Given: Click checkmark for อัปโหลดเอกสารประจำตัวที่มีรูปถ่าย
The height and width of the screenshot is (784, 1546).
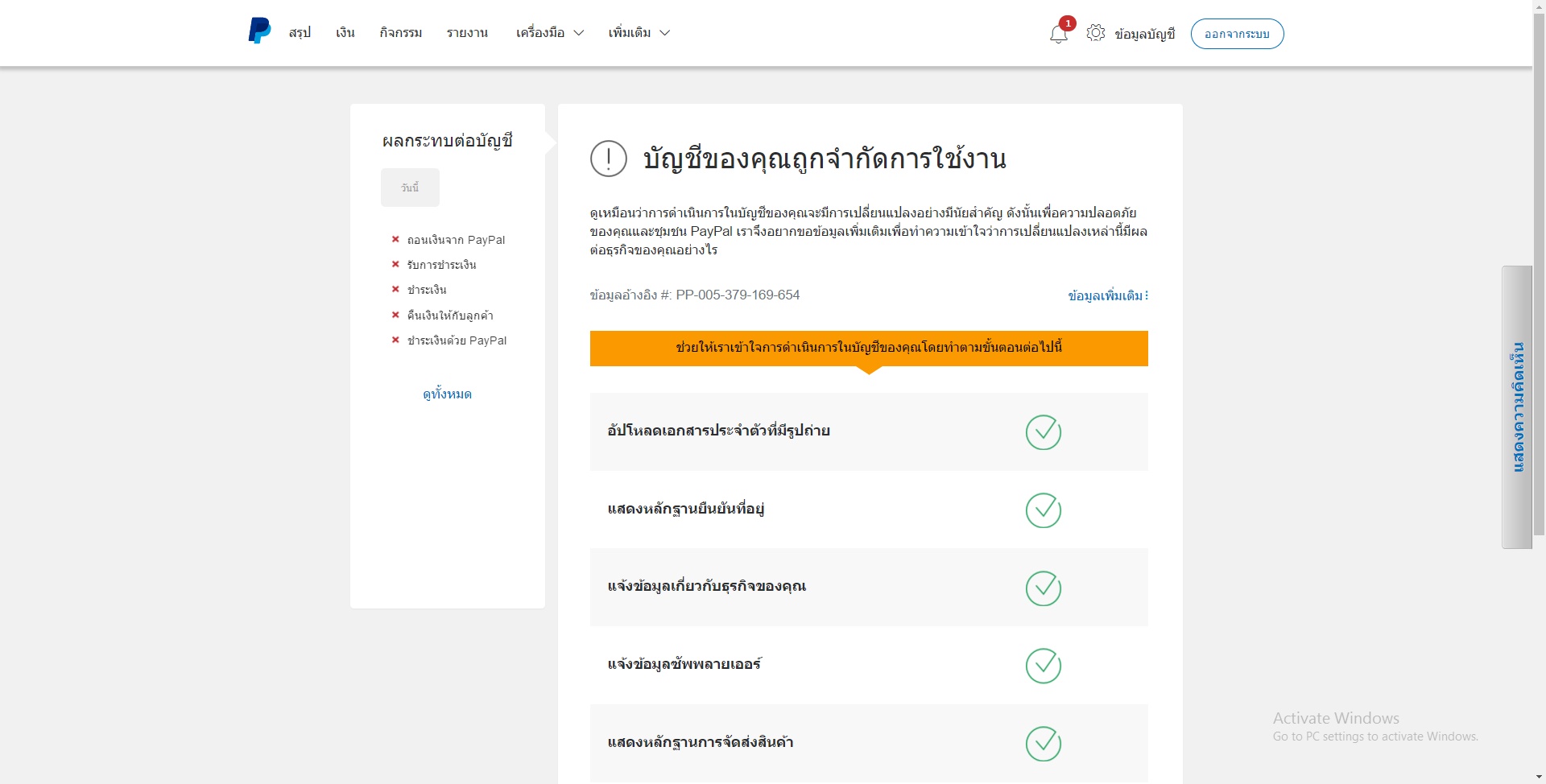Looking at the screenshot, I should pos(1044,432).
